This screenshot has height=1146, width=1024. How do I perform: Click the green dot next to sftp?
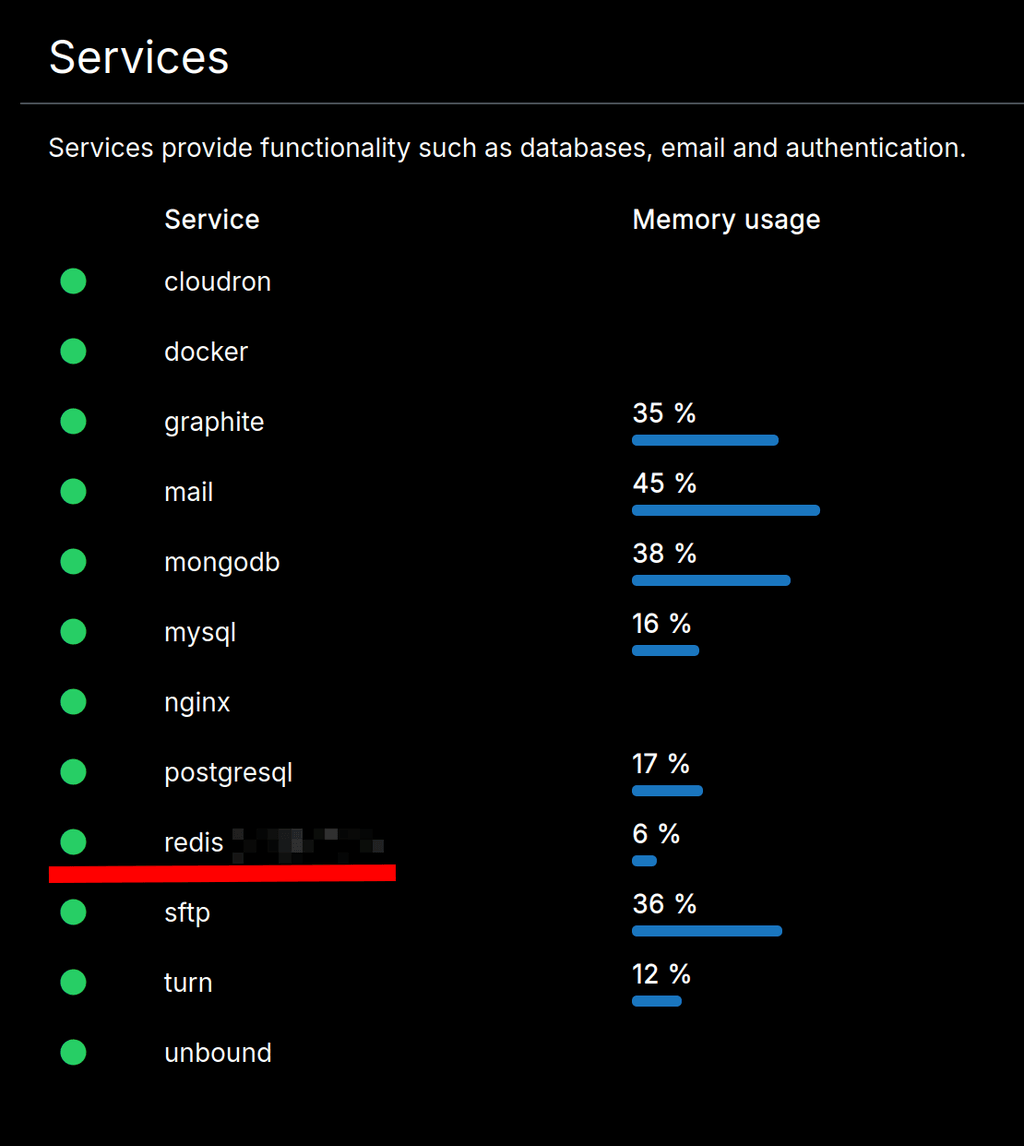(73, 912)
